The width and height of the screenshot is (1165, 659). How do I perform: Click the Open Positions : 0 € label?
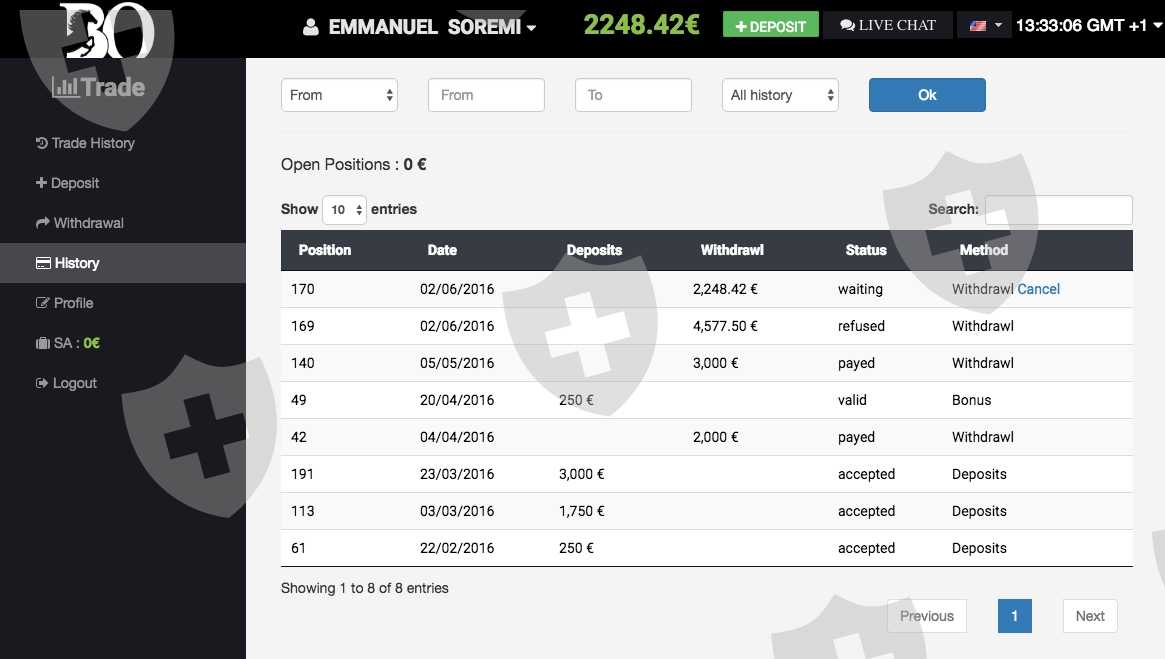pos(354,165)
